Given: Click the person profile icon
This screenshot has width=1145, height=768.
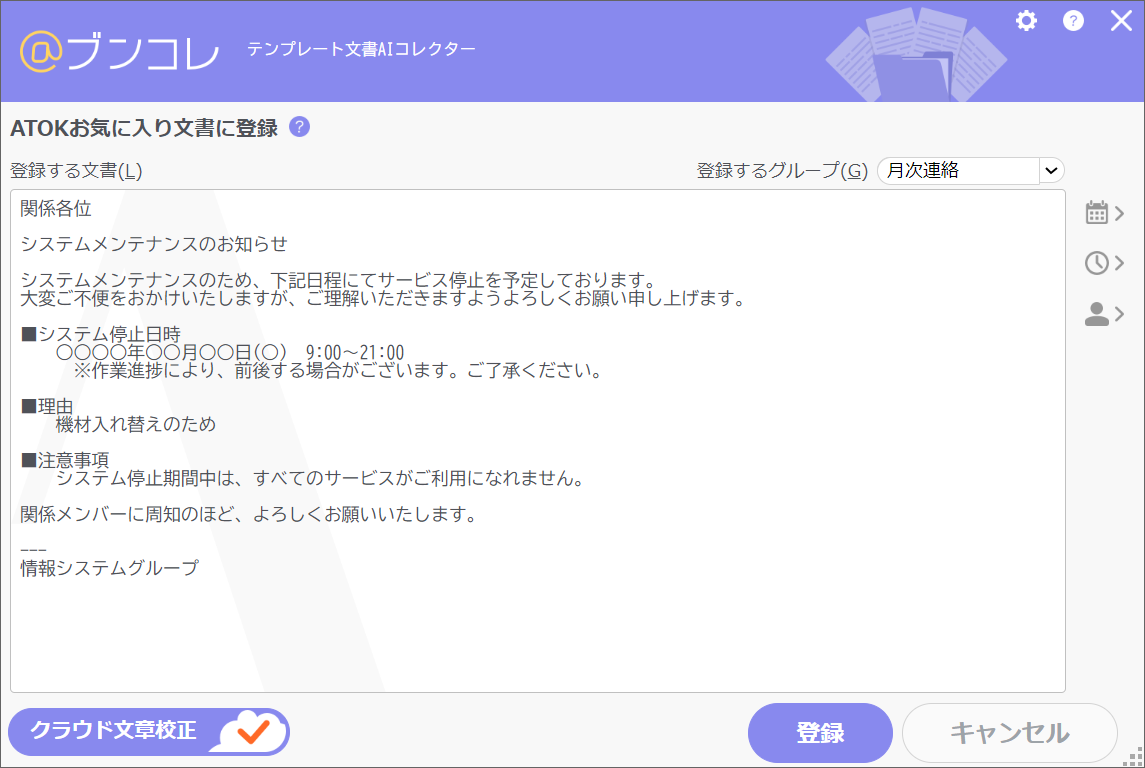Looking at the screenshot, I should tap(1097, 313).
